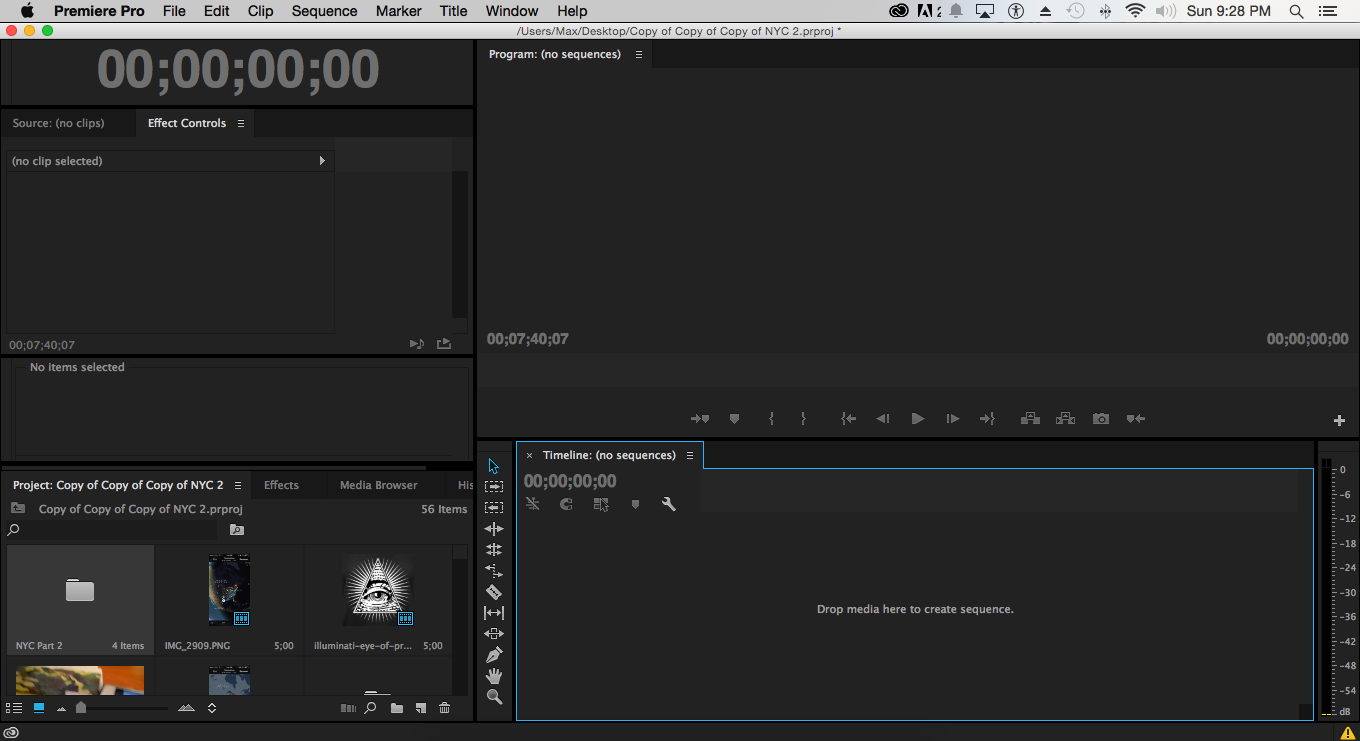Click the large mountains zoom-in icon
Viewport: 1360px width, 741px height.
click(x=186, y=708)
